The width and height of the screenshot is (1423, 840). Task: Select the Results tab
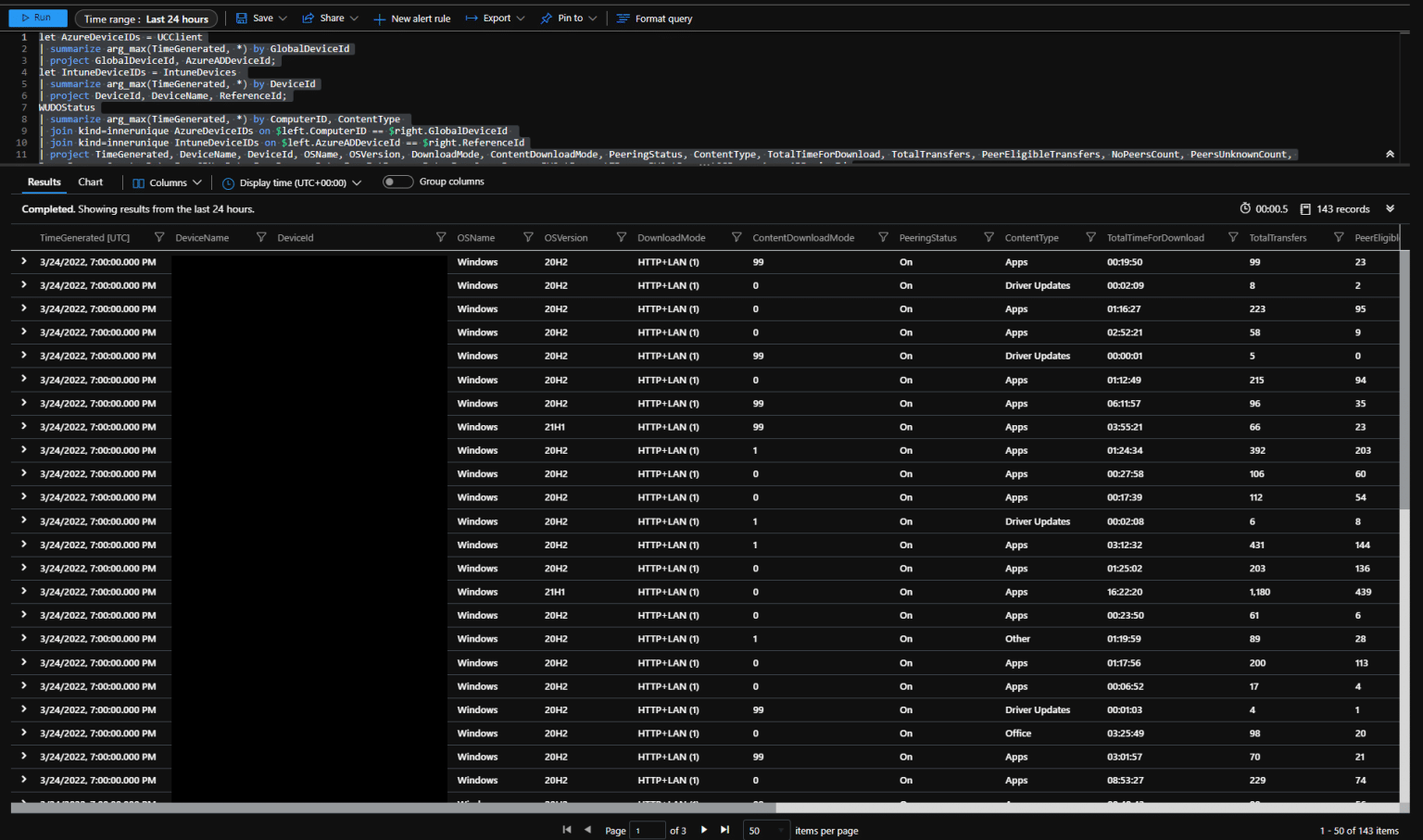44,182
